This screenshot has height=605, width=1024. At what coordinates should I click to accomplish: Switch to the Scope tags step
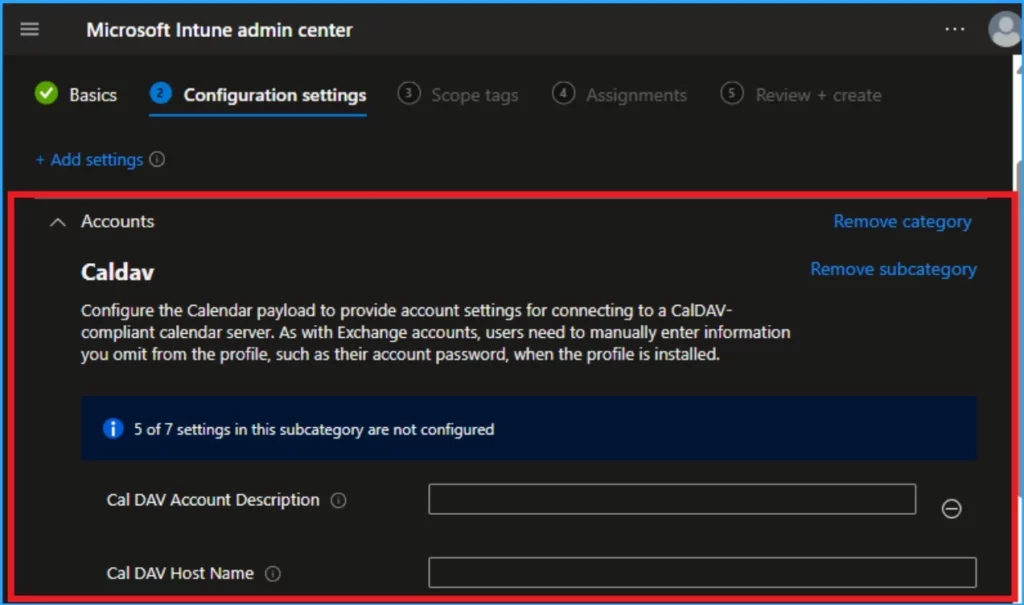(458, 95)
